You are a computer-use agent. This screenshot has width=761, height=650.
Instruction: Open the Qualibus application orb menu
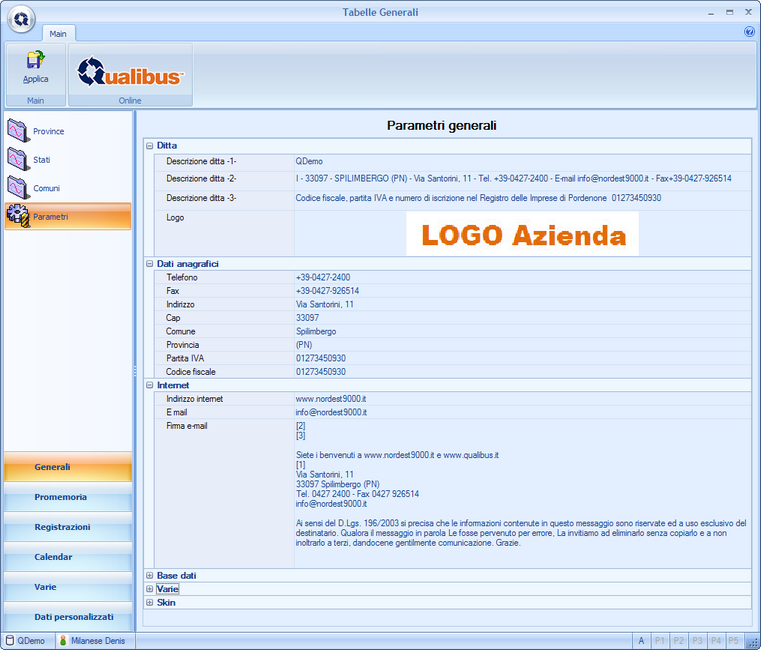tap(20, 18)
